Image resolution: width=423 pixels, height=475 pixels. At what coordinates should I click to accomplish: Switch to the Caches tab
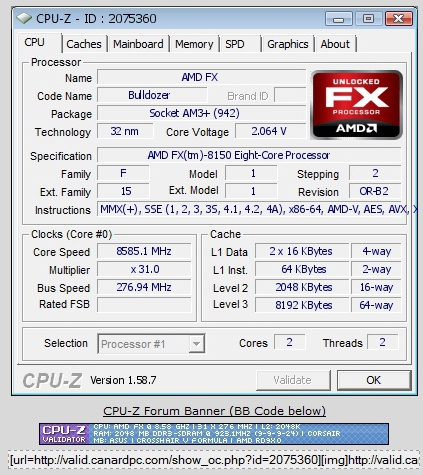click(x=84, y=44)
